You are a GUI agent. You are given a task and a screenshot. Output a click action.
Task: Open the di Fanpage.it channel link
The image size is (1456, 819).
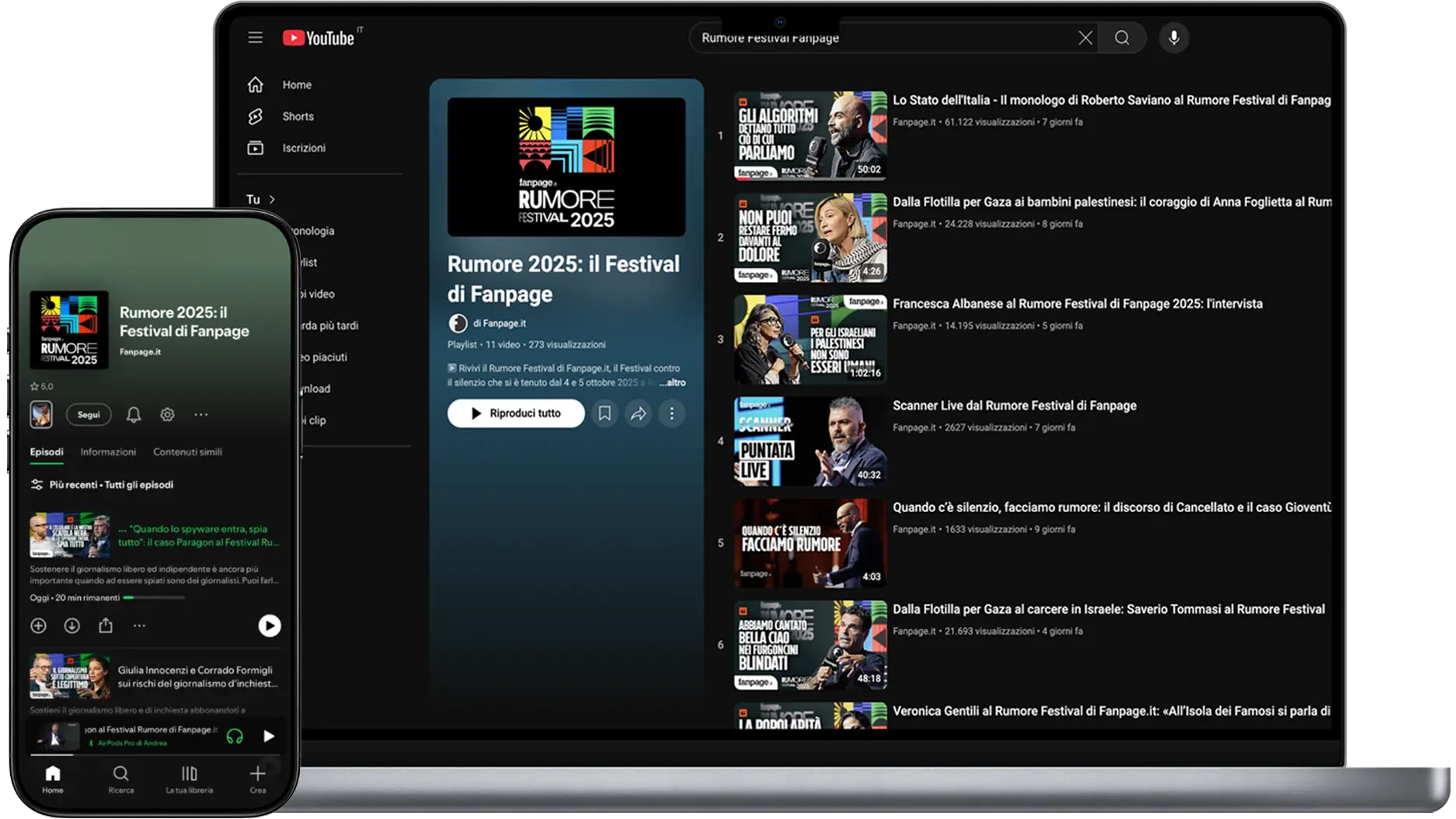pyautogui.click(x=499, y=323)
